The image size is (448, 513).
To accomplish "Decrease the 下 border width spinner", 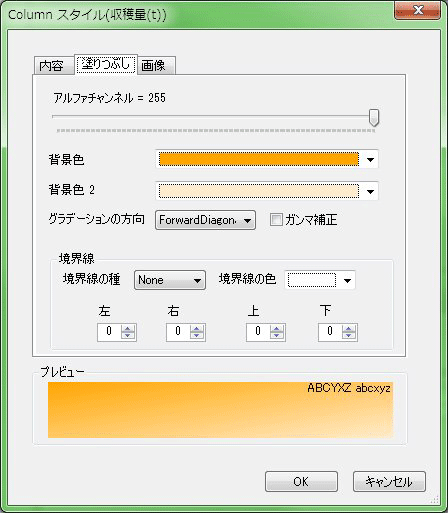I will tap(349, 335).
